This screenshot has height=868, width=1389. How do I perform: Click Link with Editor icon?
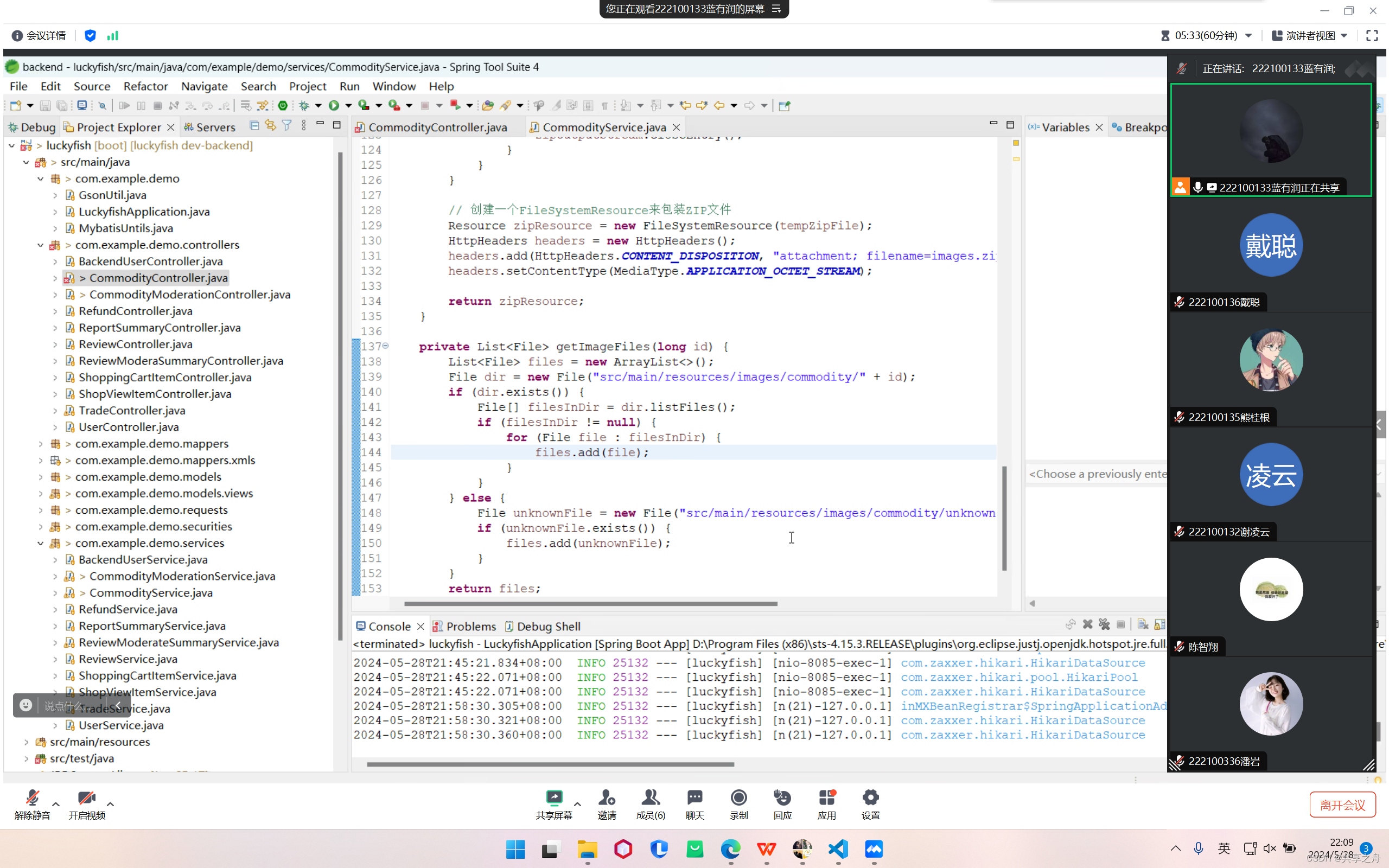coord(270,126)
